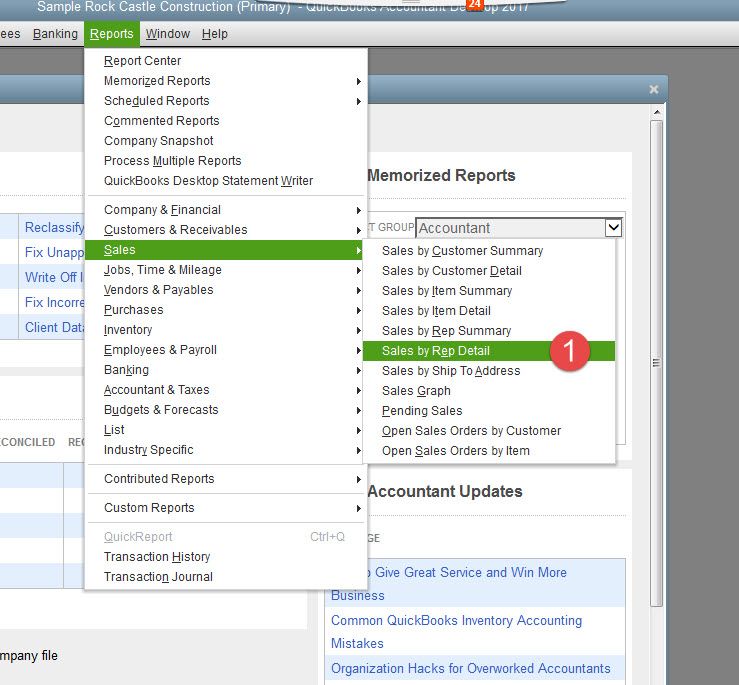Viewport: 739px width, 685px height.
Task: Expand Inventory submenu
Action: coord(225,330)
